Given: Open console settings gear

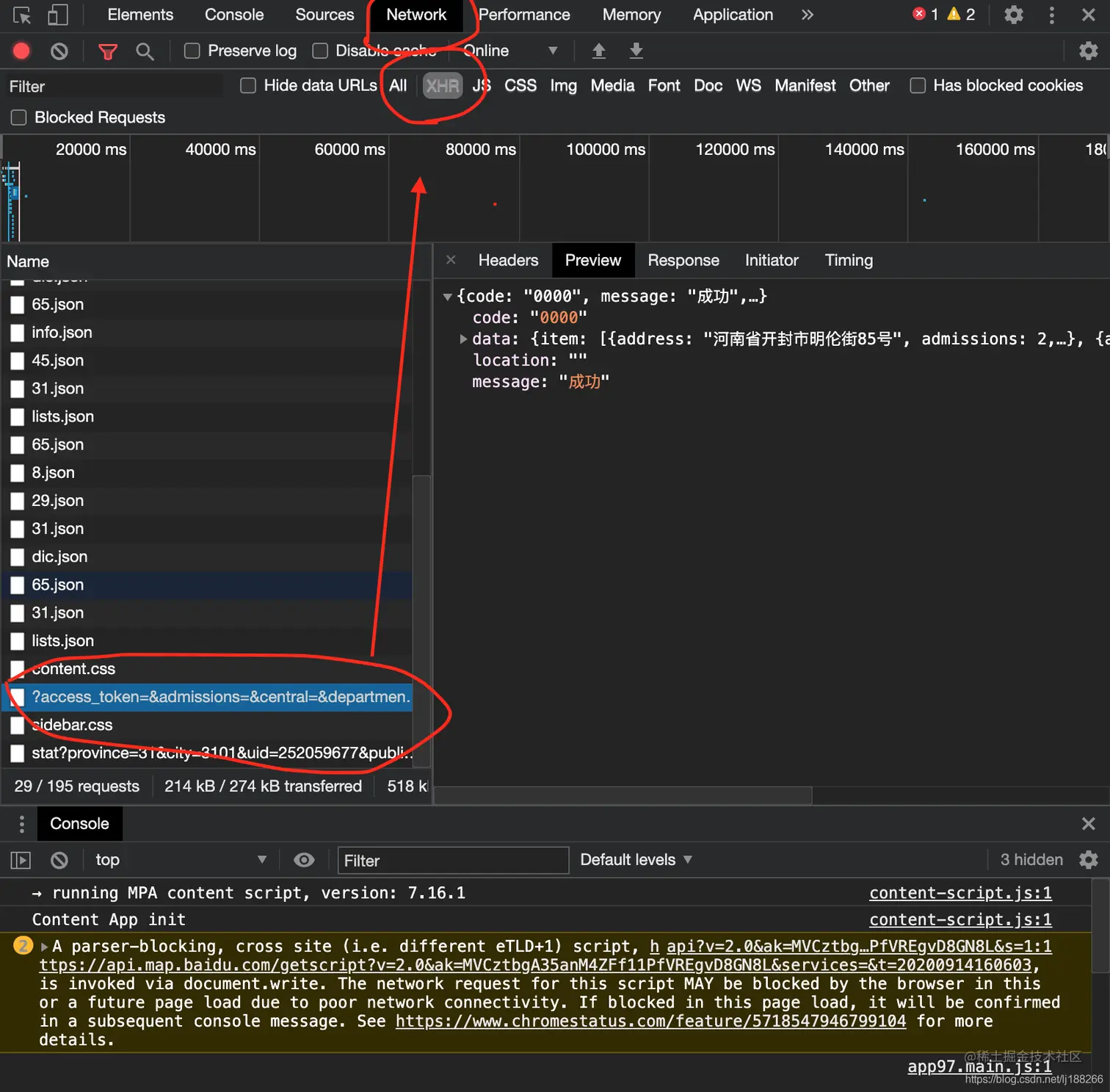Looking at the screenshot, I should pos(1089,860).
